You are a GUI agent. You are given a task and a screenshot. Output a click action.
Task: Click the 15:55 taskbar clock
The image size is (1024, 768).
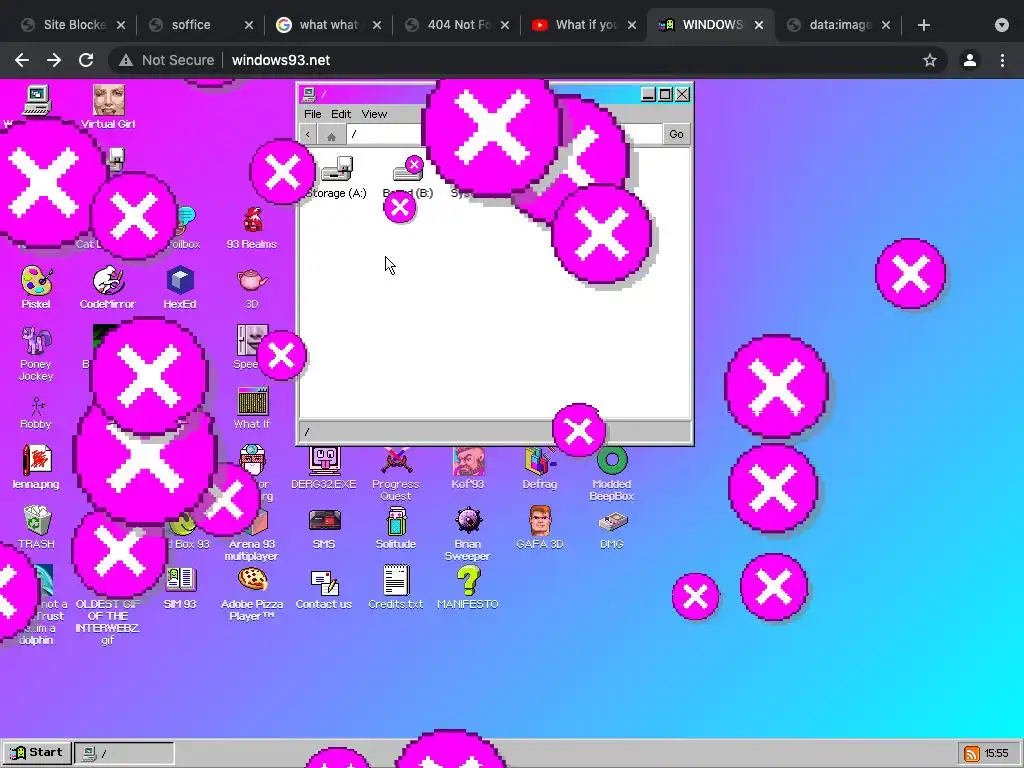click(996, 753)
